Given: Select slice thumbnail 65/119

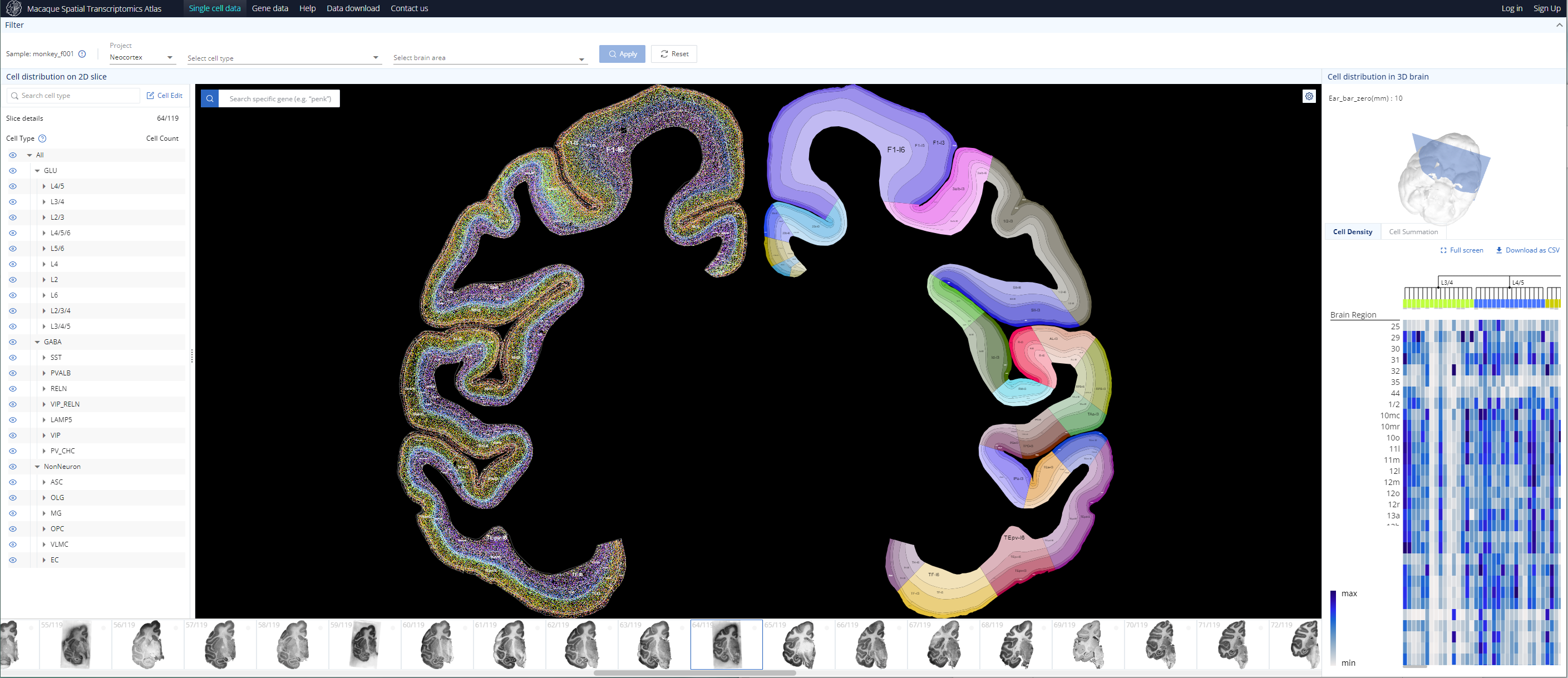Looking at the screenshot, I should coord(798,644).
